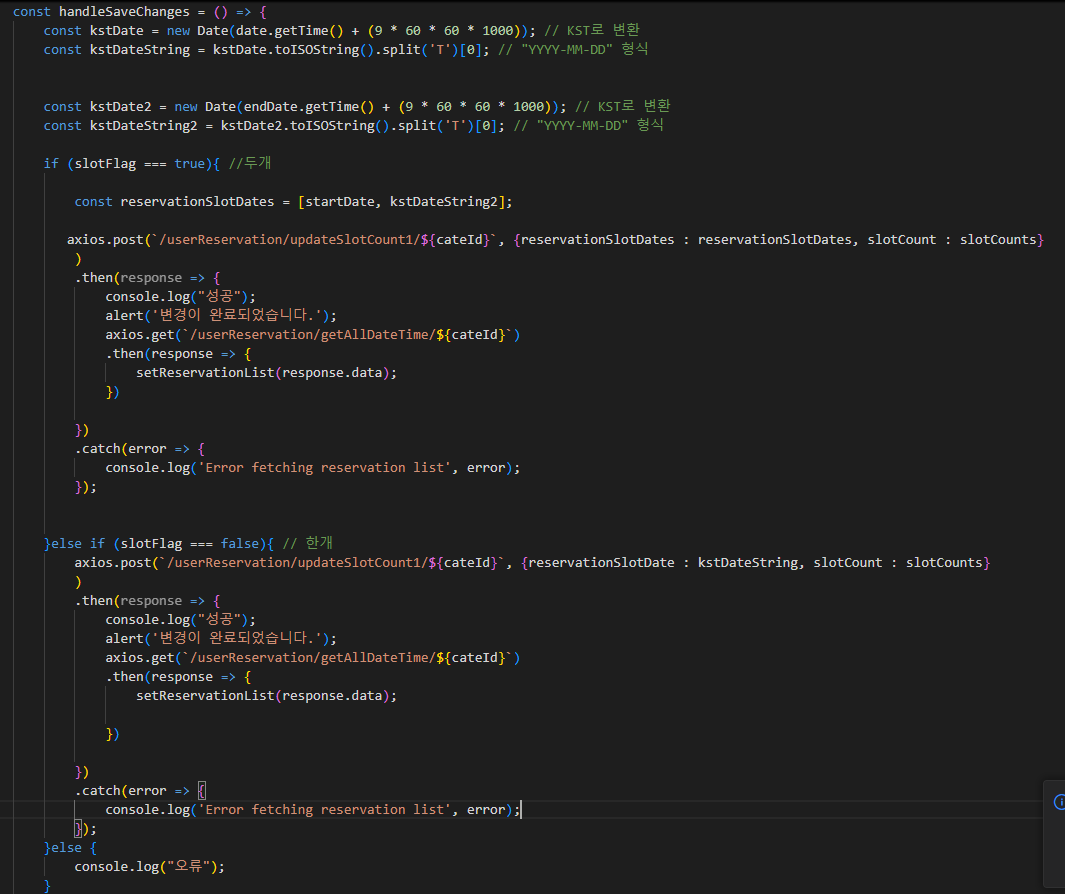Click startDate inside the array literal
1065x894 pixels.
click(340, 202)
